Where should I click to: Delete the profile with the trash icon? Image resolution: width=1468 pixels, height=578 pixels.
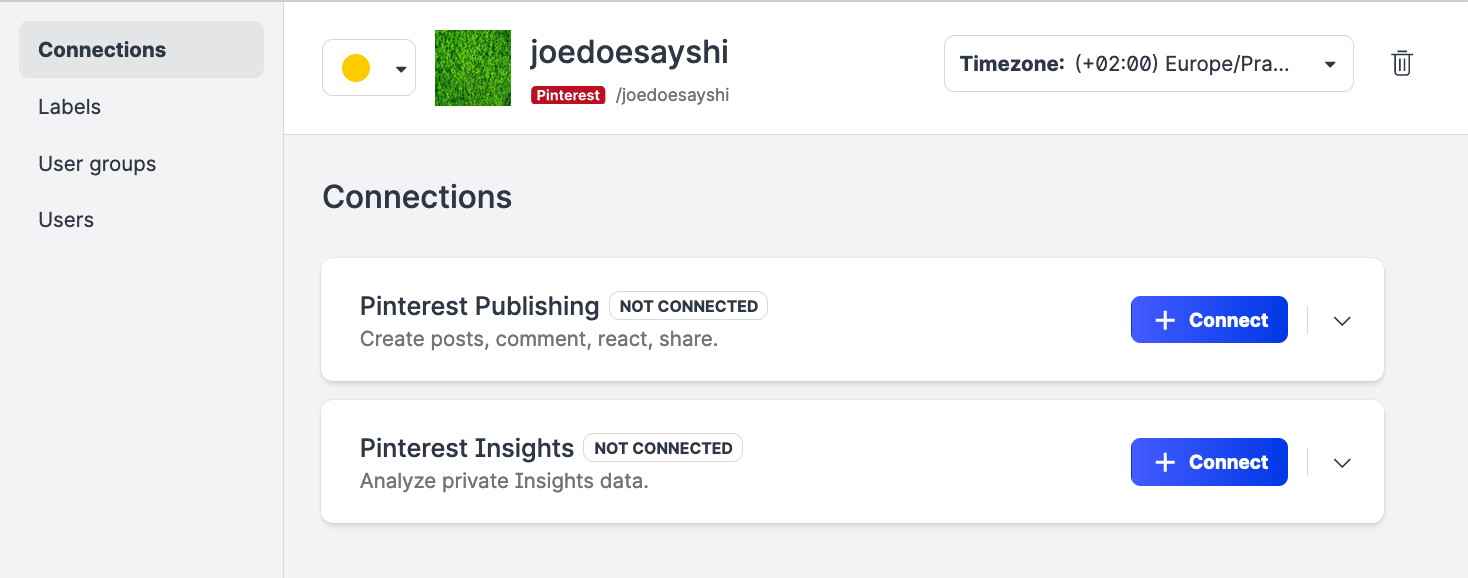pyautogui.click(x=1402, y=64)
